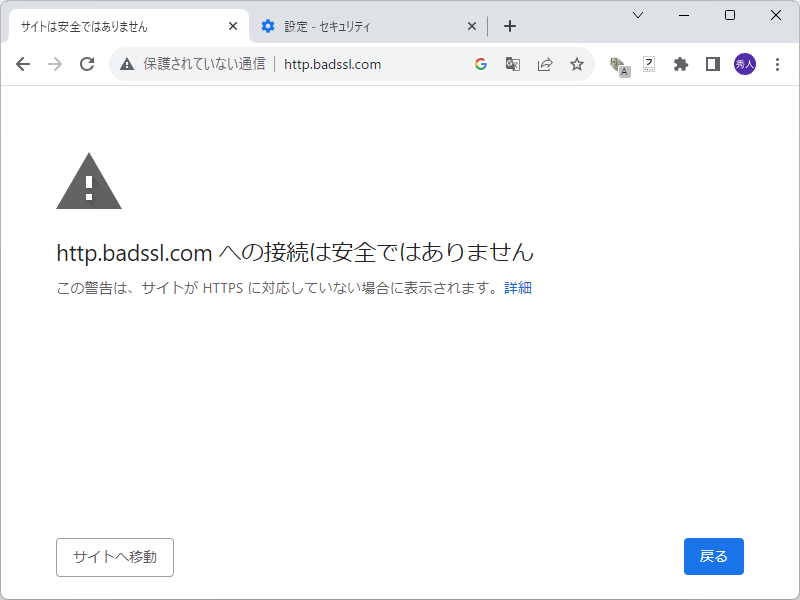Open the tab search chevron menu

(637, 15)
